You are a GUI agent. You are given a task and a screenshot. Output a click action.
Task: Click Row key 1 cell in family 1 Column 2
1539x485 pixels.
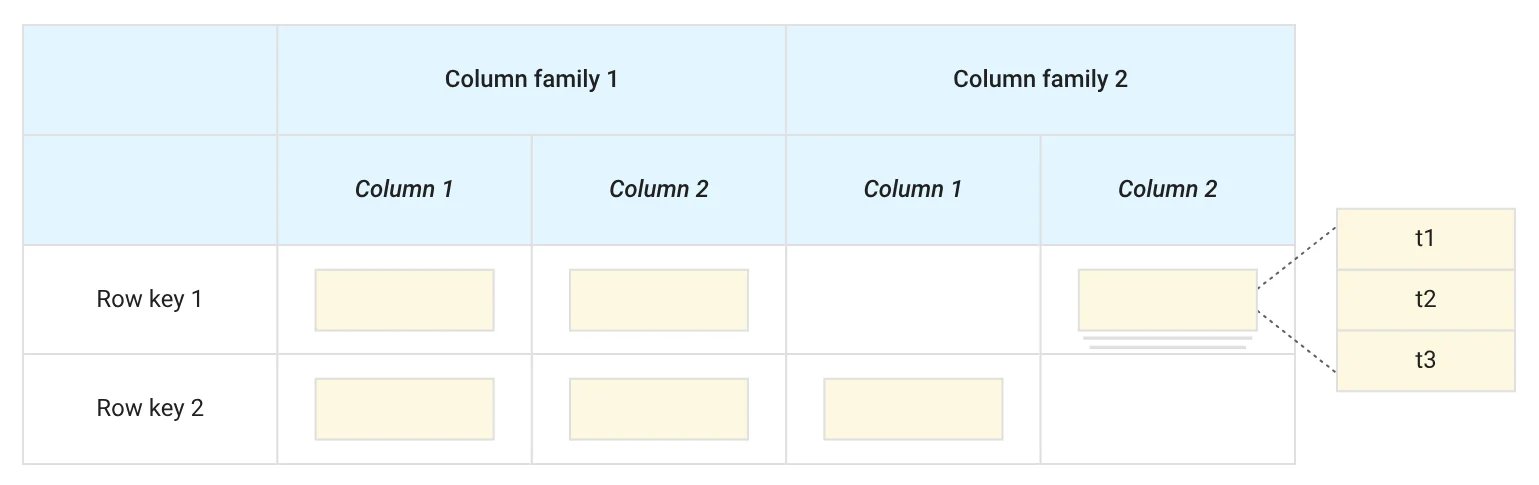(658, 300)
